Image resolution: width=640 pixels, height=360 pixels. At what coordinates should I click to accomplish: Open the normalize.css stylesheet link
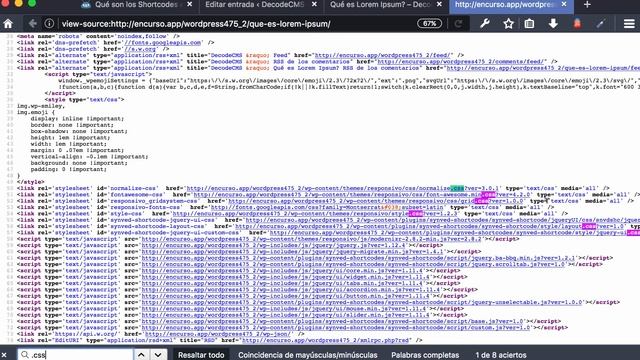(344, 188)
